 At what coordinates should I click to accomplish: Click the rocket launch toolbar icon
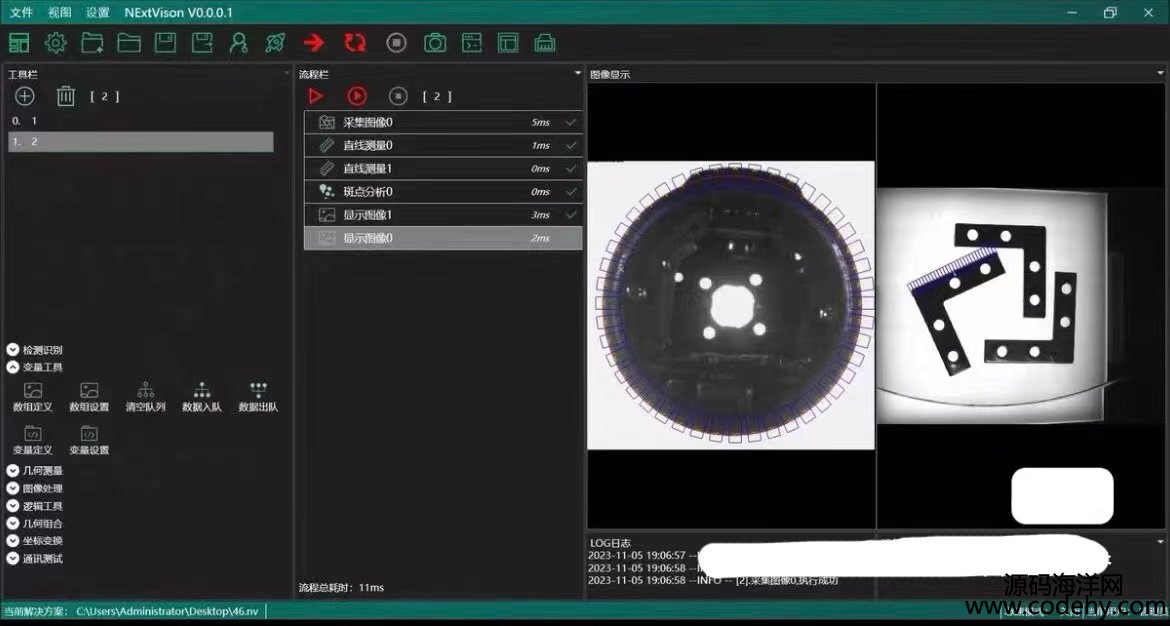click(x=275, y=43)
